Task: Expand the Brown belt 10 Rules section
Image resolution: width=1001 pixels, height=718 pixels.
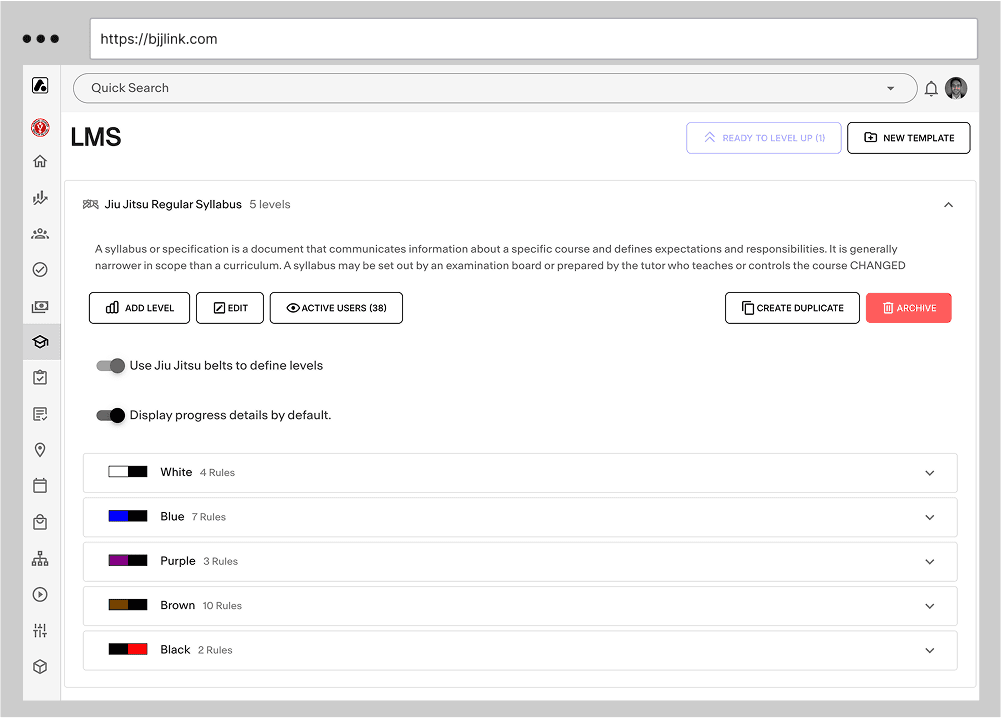Action: click(929, 605)
